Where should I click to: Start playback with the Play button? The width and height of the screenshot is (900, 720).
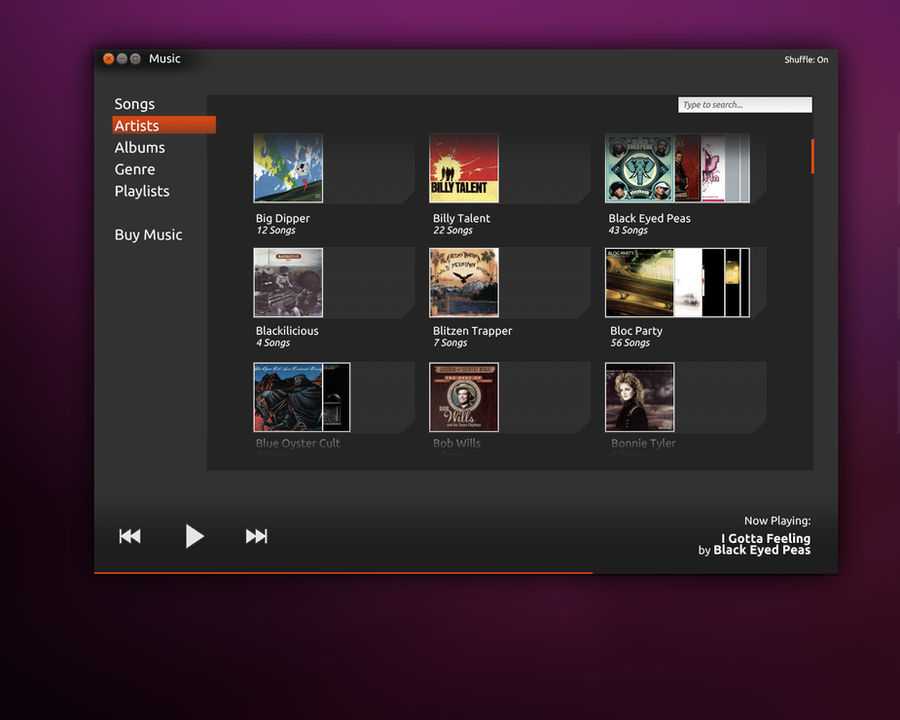(x=195, y=536)
